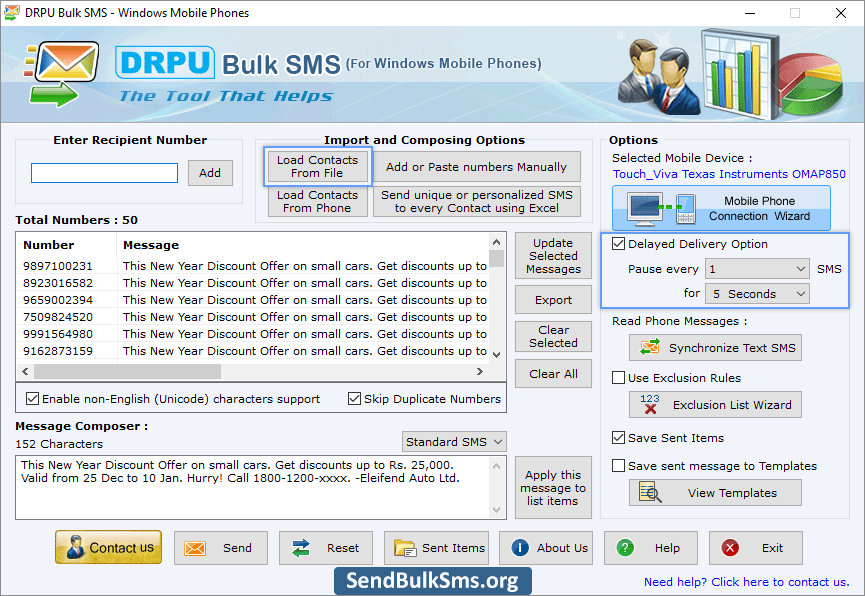
Task: Click the Export button
Action: [x=553, y=300]
